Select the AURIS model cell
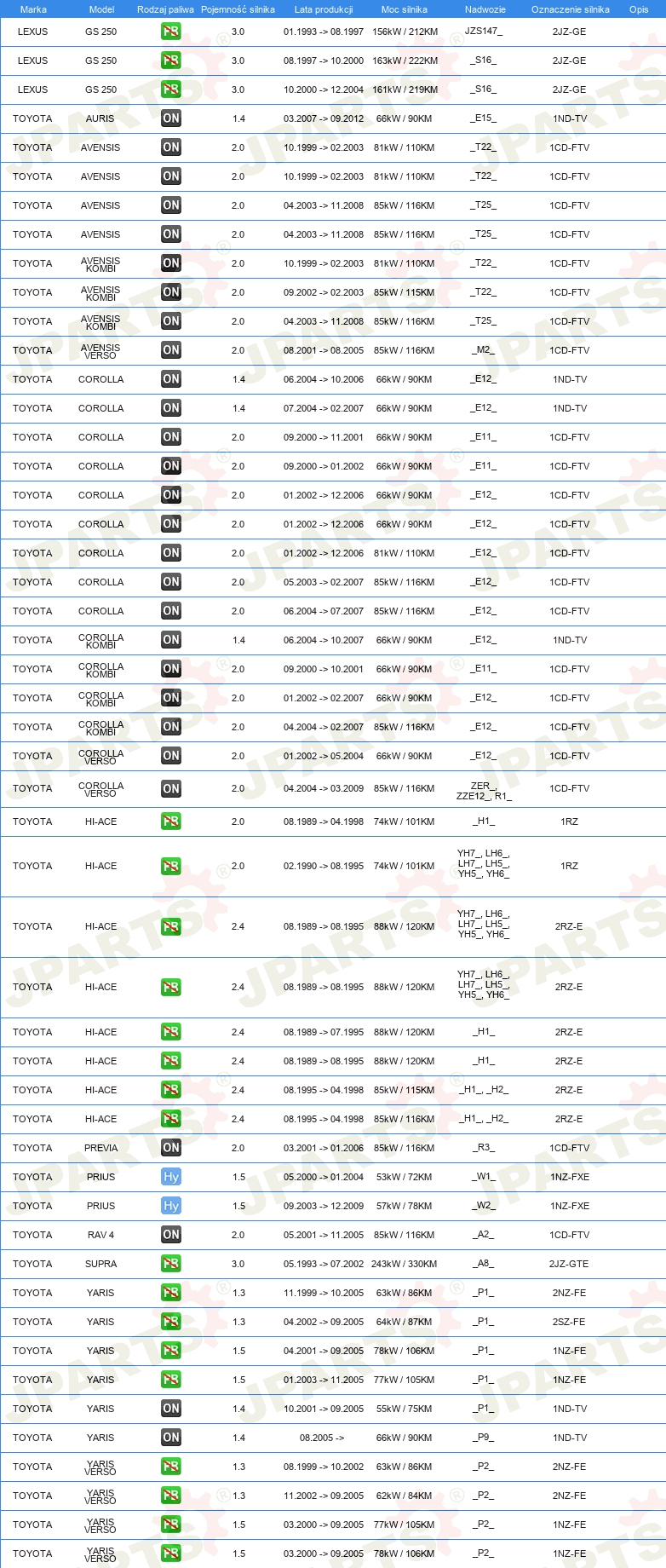 click(100, 118)
